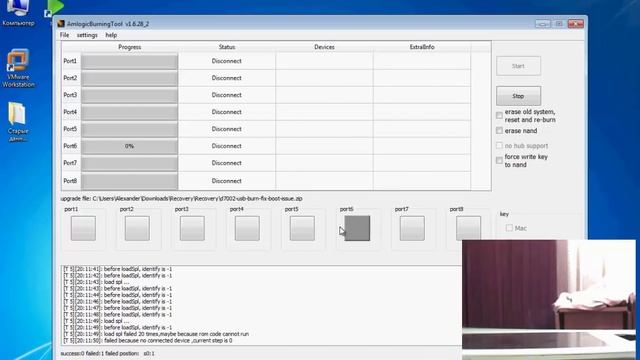Click the Port8 progress bar

click(129, 181)
